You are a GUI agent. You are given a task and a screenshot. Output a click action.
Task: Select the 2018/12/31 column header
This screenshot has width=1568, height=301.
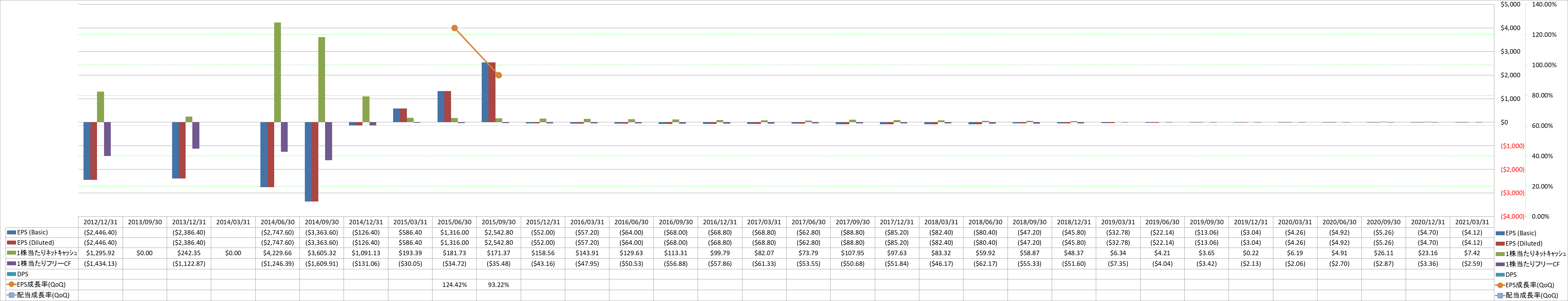coord(1074,222)
